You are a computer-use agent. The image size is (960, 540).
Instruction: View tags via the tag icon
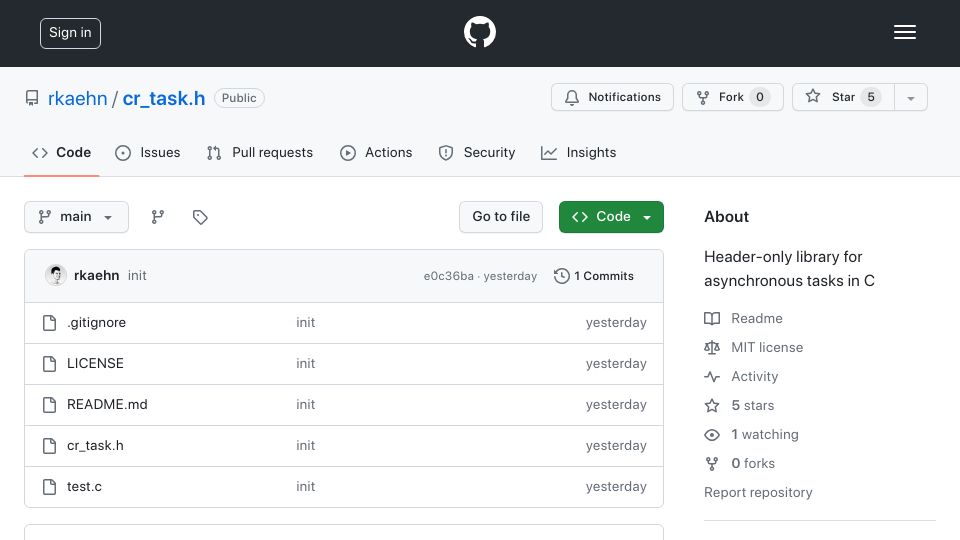pyautogui.click(x=200, y=217)
